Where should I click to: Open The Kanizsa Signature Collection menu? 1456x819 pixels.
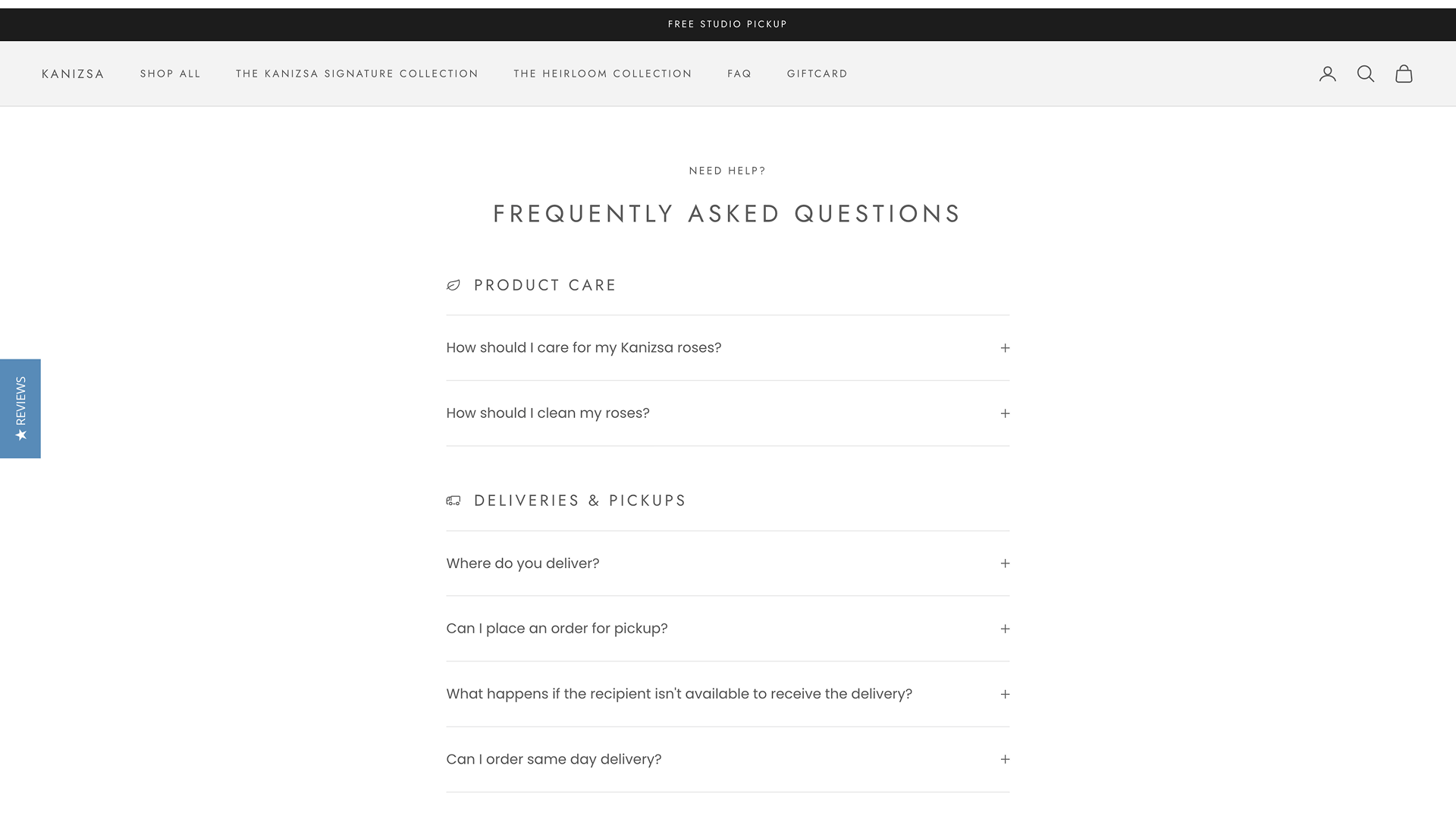357,74
